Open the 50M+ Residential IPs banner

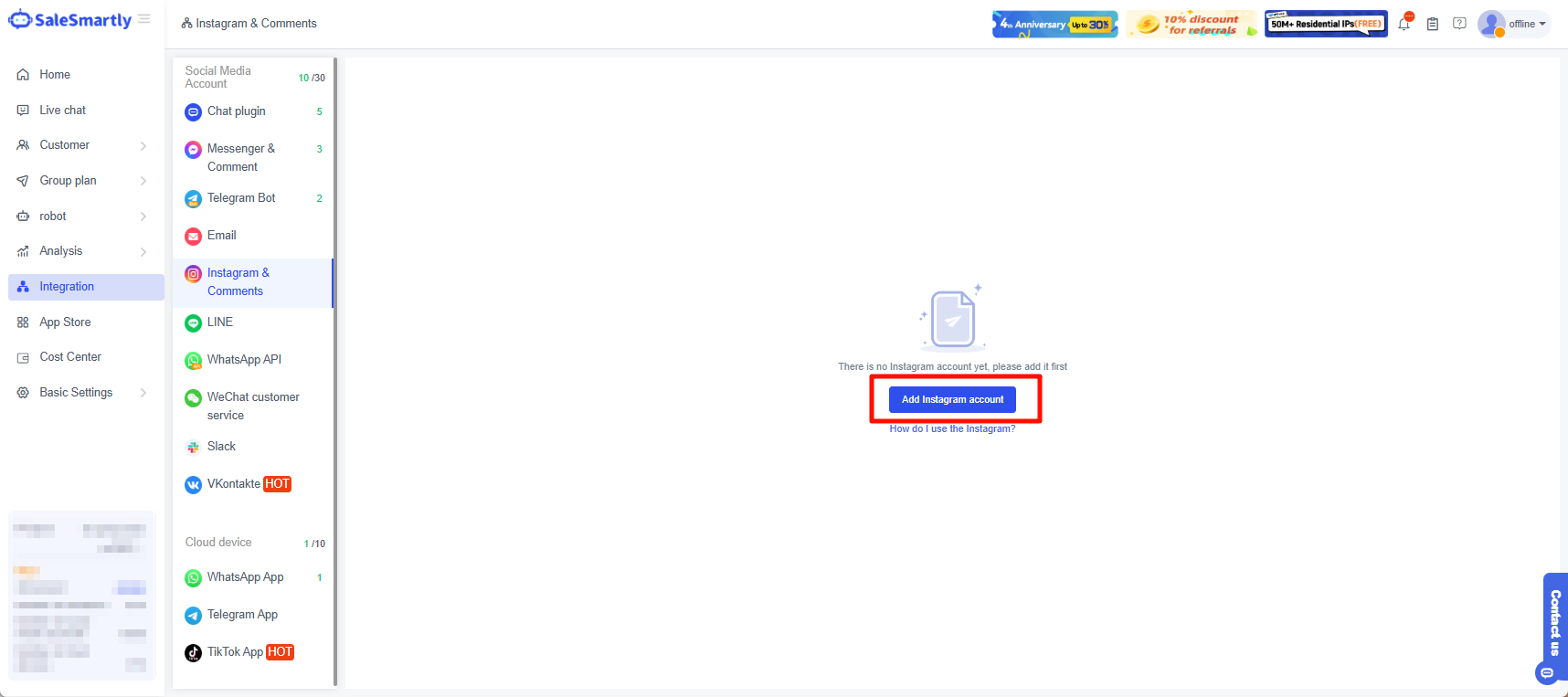coord(1326,24)
